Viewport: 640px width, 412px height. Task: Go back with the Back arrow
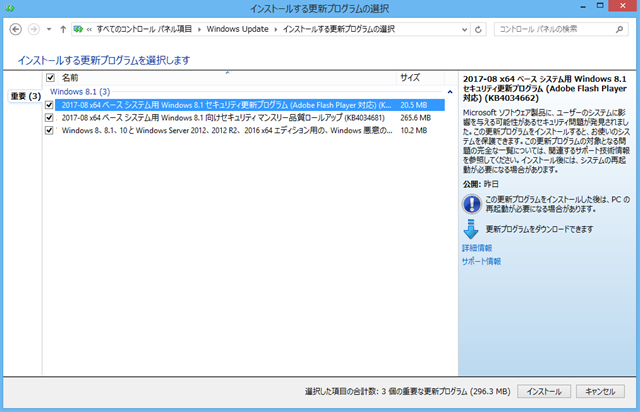tap(16, 29)
